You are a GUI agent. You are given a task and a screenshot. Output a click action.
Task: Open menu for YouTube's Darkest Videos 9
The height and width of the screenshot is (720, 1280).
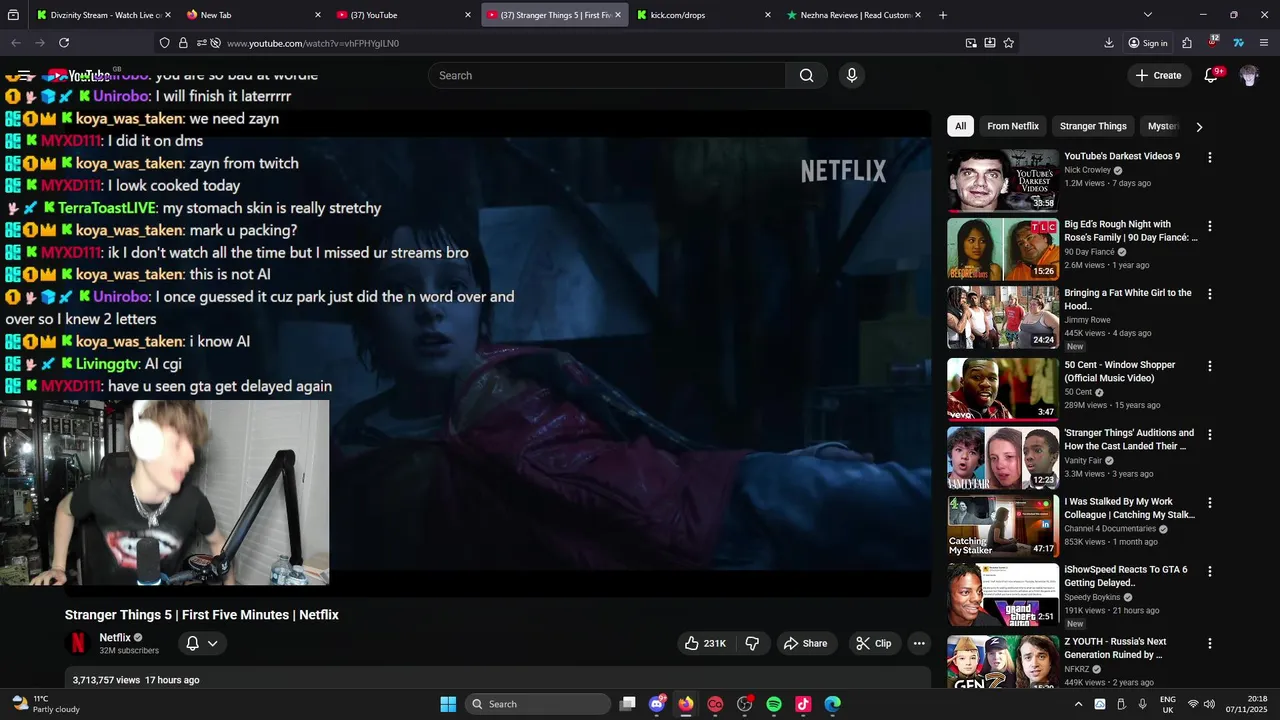(1210, 158)
